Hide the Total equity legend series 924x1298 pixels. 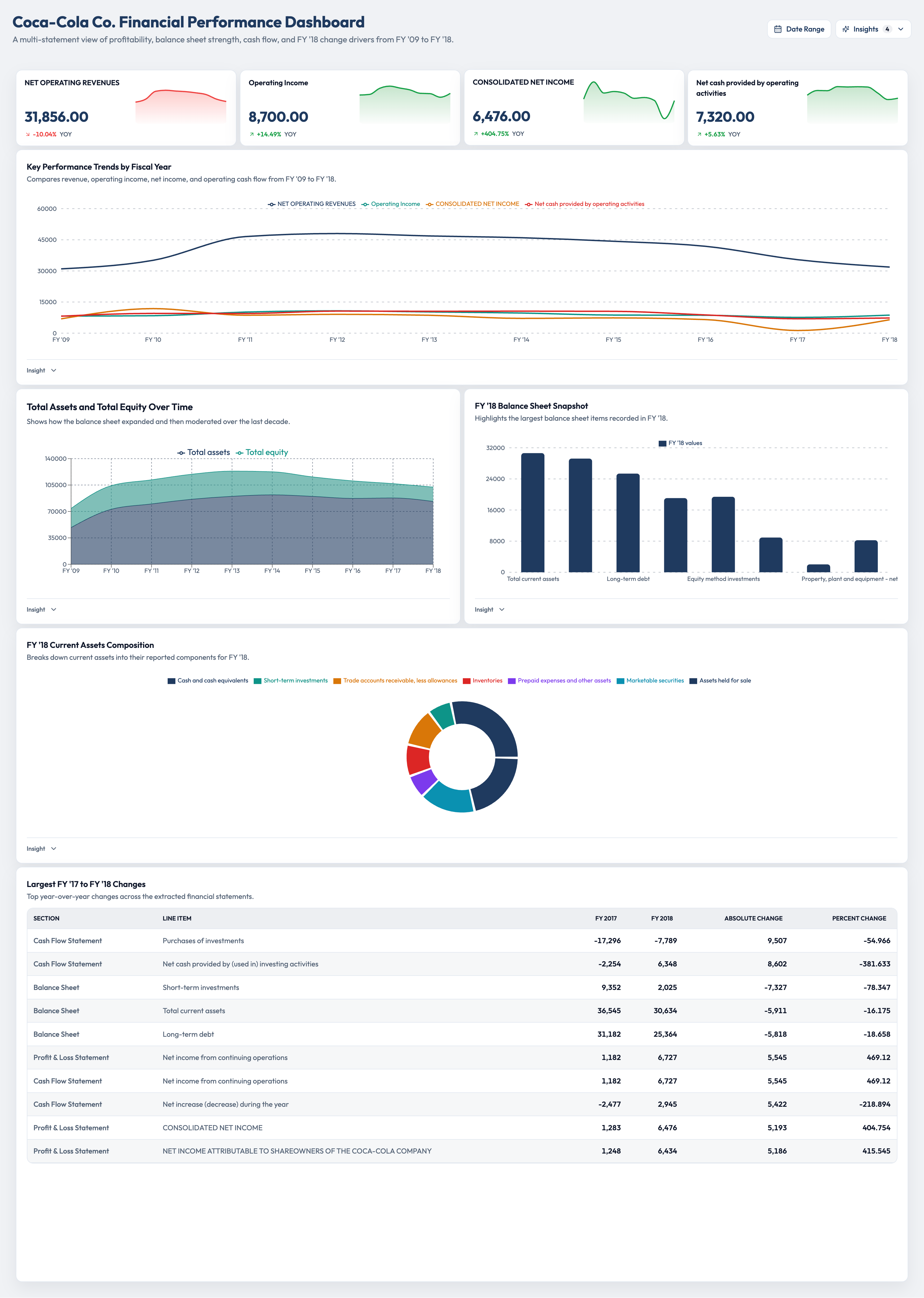262,453
